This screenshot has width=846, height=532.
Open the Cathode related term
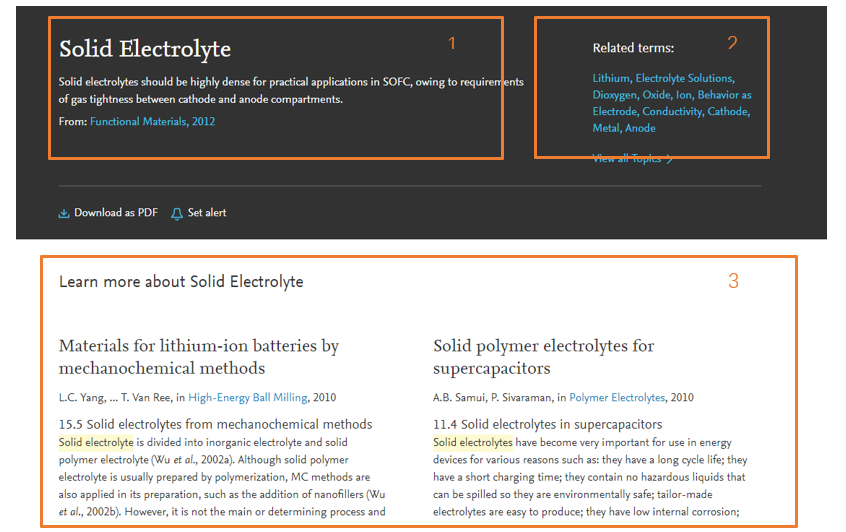click(x=728, y=112)
